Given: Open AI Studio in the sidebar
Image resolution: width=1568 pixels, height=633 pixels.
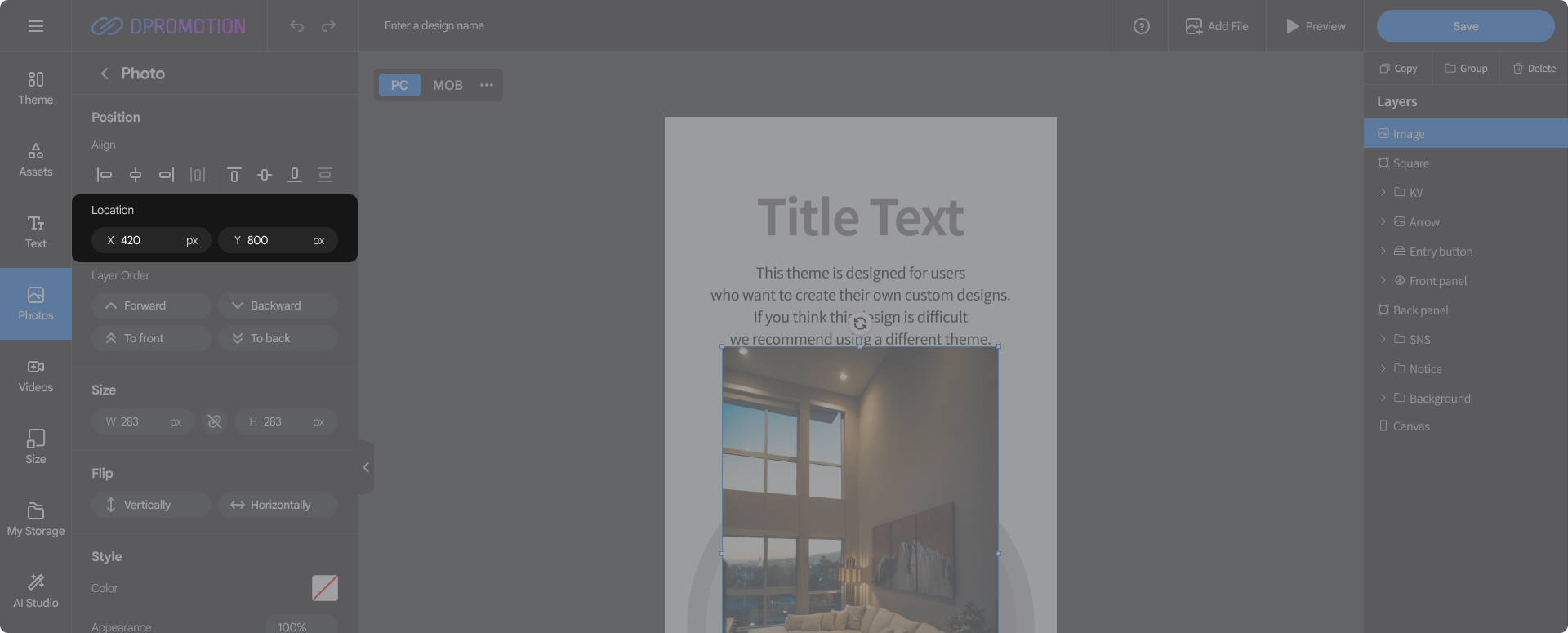Looking at the screenshot, I should click(36, 591).
